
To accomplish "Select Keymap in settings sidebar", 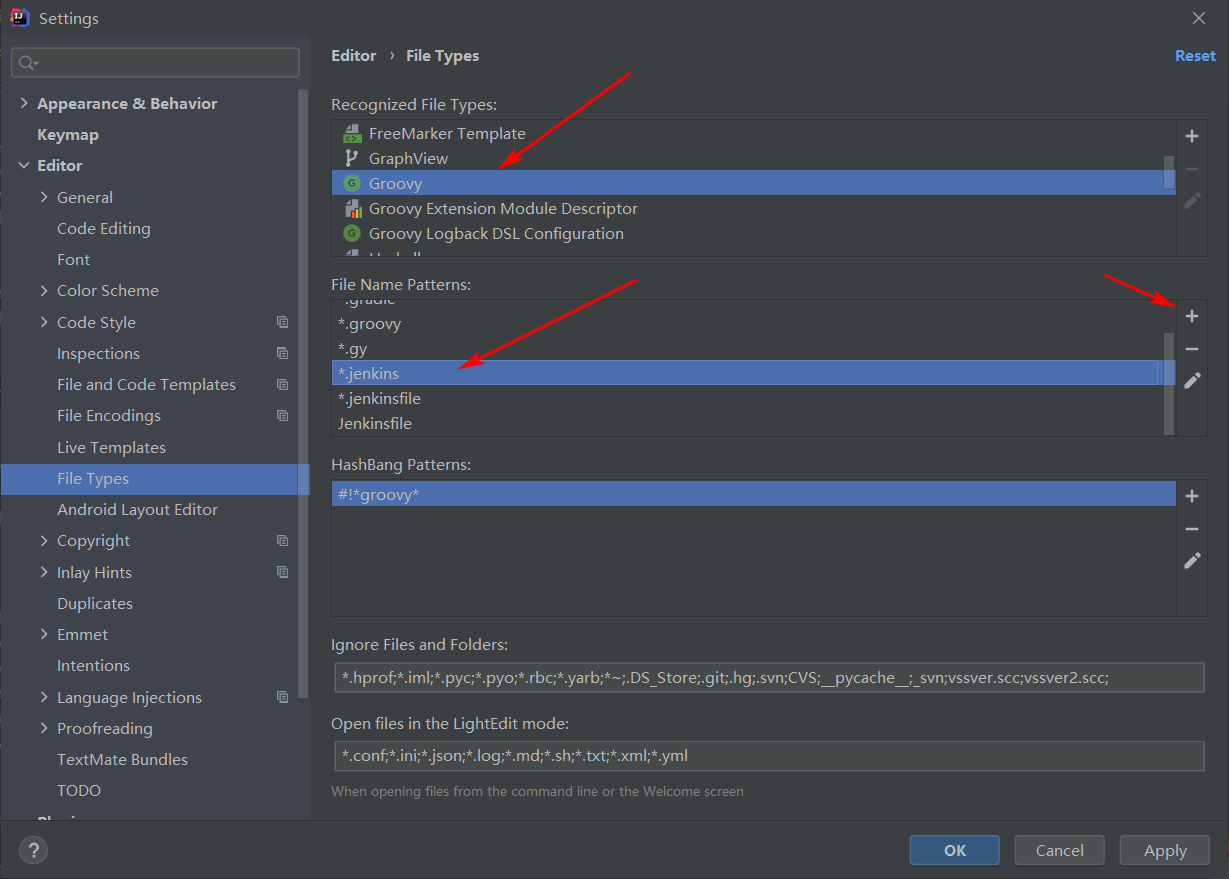I will 68,135.
